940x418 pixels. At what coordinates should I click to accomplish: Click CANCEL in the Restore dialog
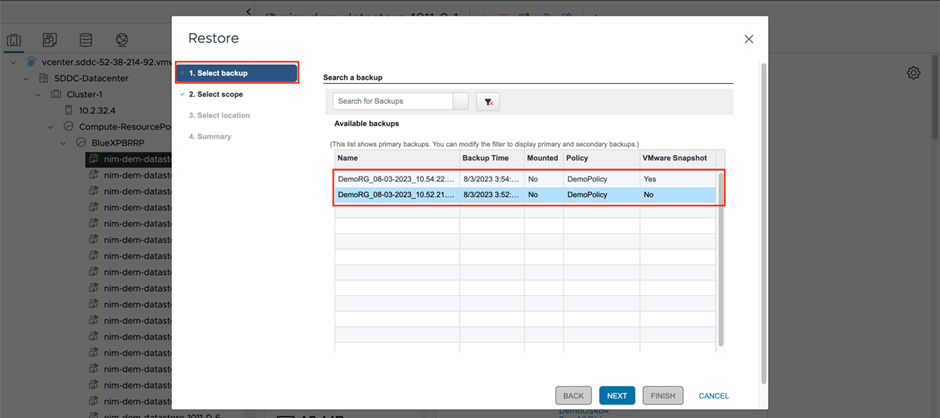(713, 395)
